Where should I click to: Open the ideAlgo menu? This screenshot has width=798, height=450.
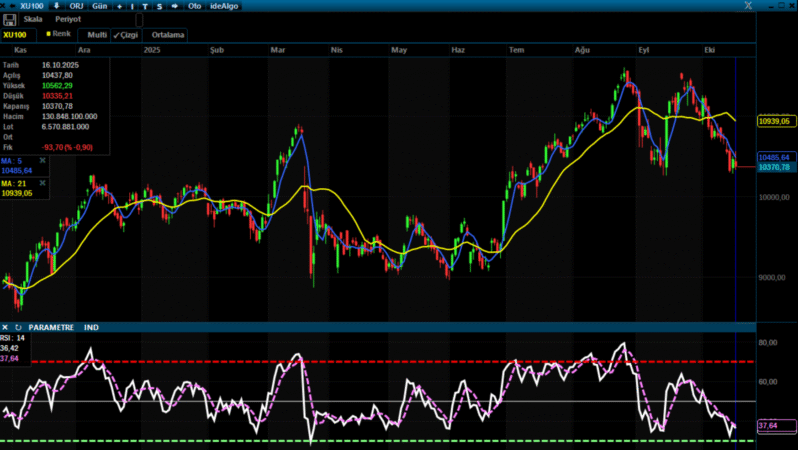(x=224, y=6)
